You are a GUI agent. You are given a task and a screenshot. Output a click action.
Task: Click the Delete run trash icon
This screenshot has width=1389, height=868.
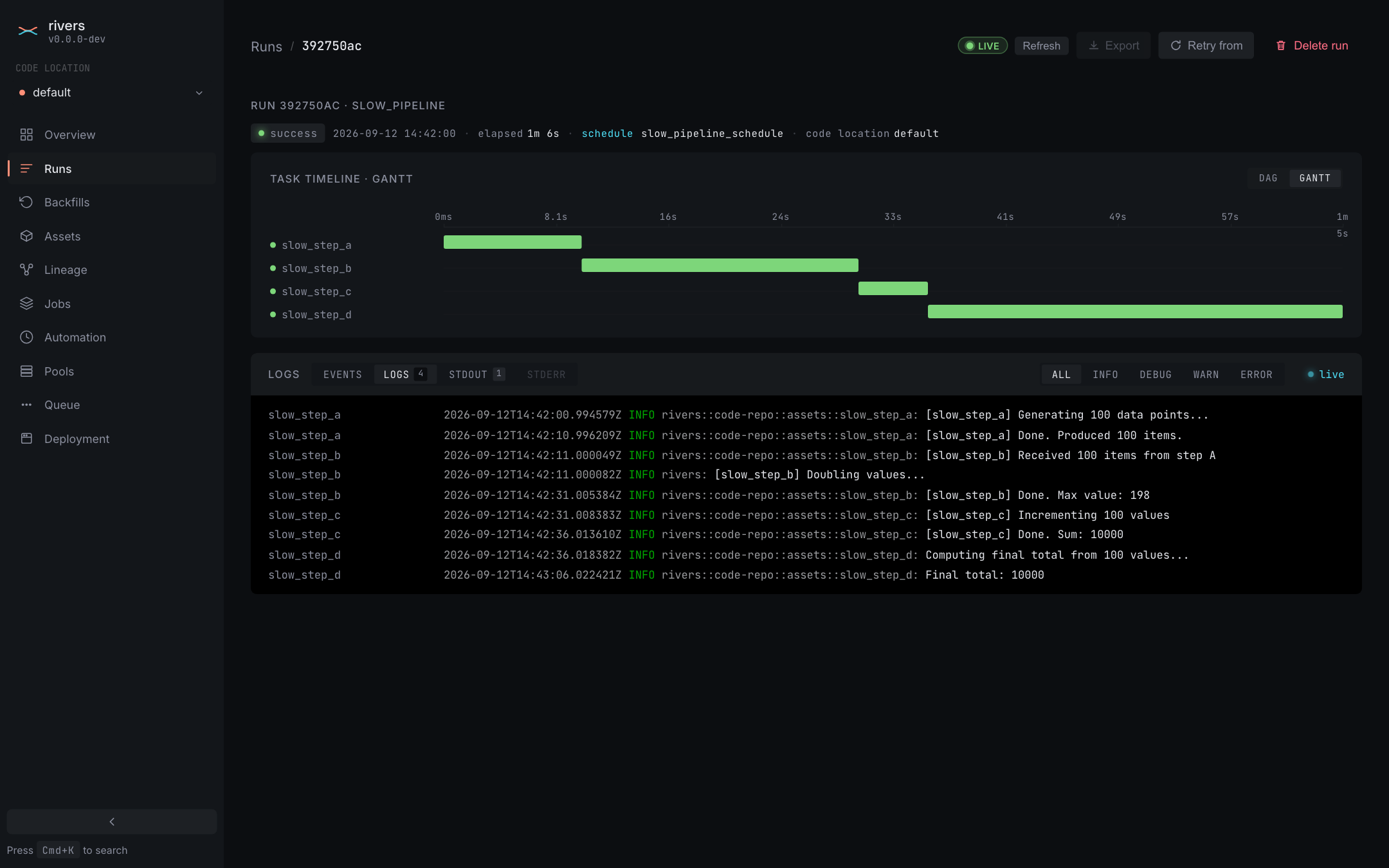click(x=1281, y=46)
